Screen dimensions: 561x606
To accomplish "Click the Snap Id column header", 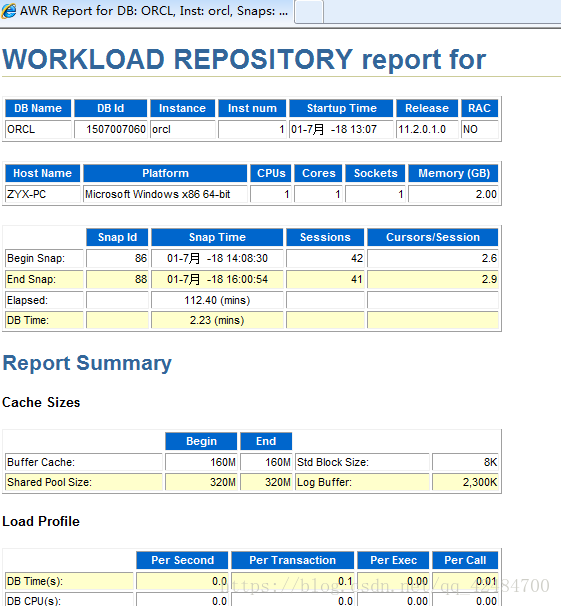I will 117,237.
